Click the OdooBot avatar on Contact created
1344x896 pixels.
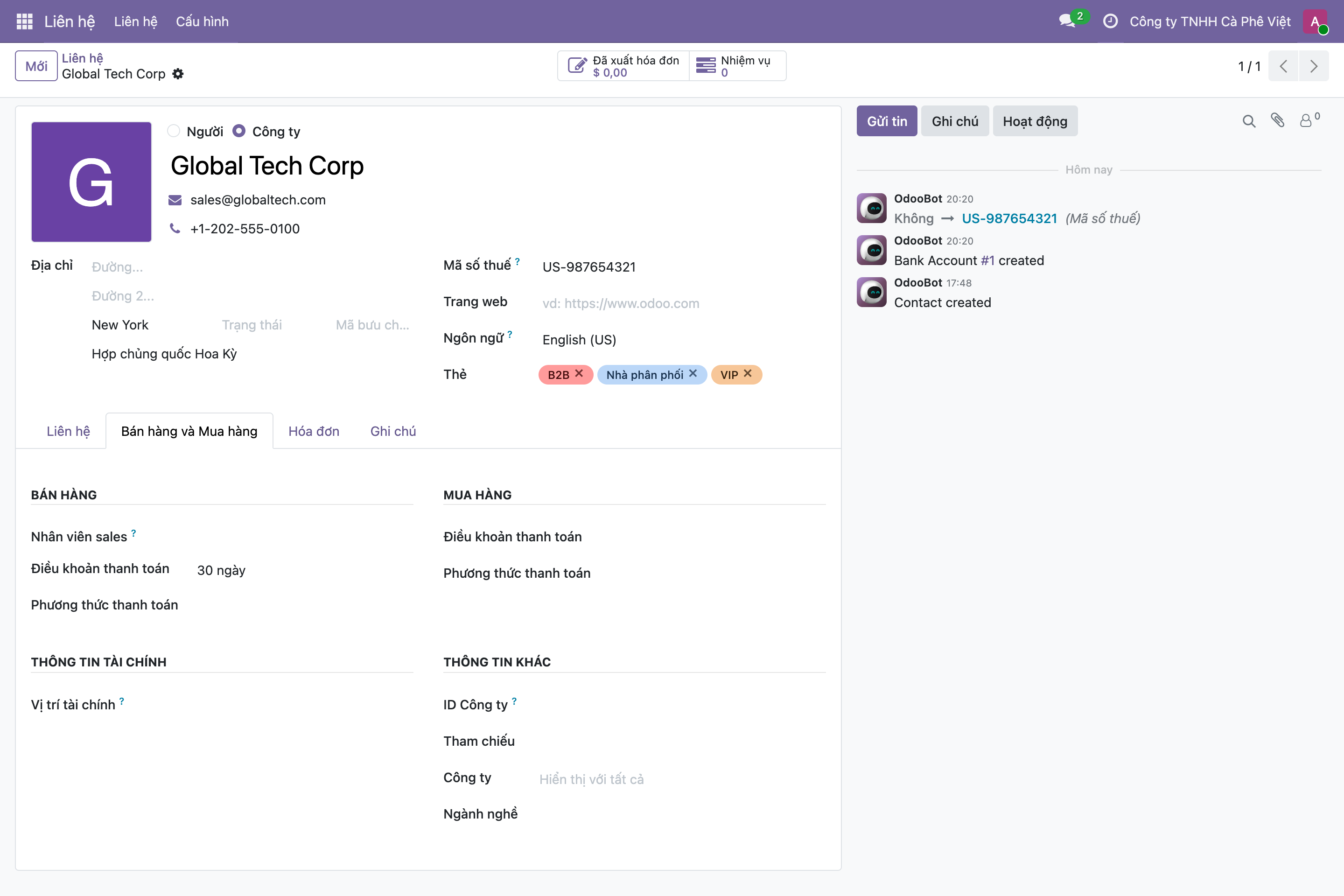click(x=871, y=292)
